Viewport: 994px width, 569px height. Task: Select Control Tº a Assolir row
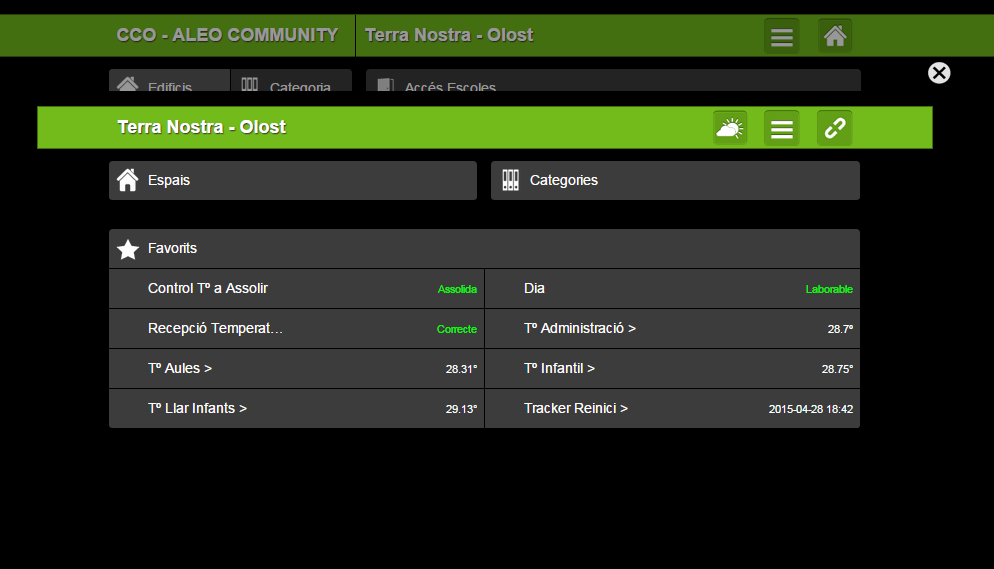pos(296,289)
